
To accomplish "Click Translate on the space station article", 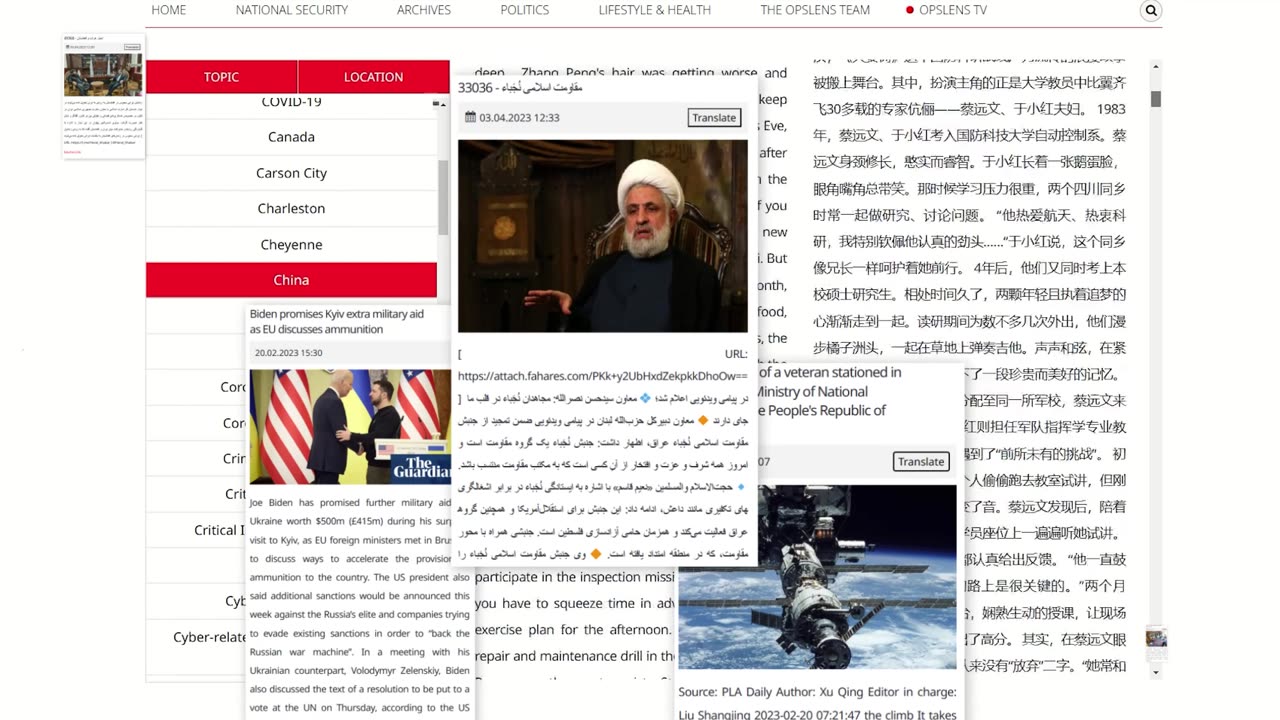I will [921, 461].
